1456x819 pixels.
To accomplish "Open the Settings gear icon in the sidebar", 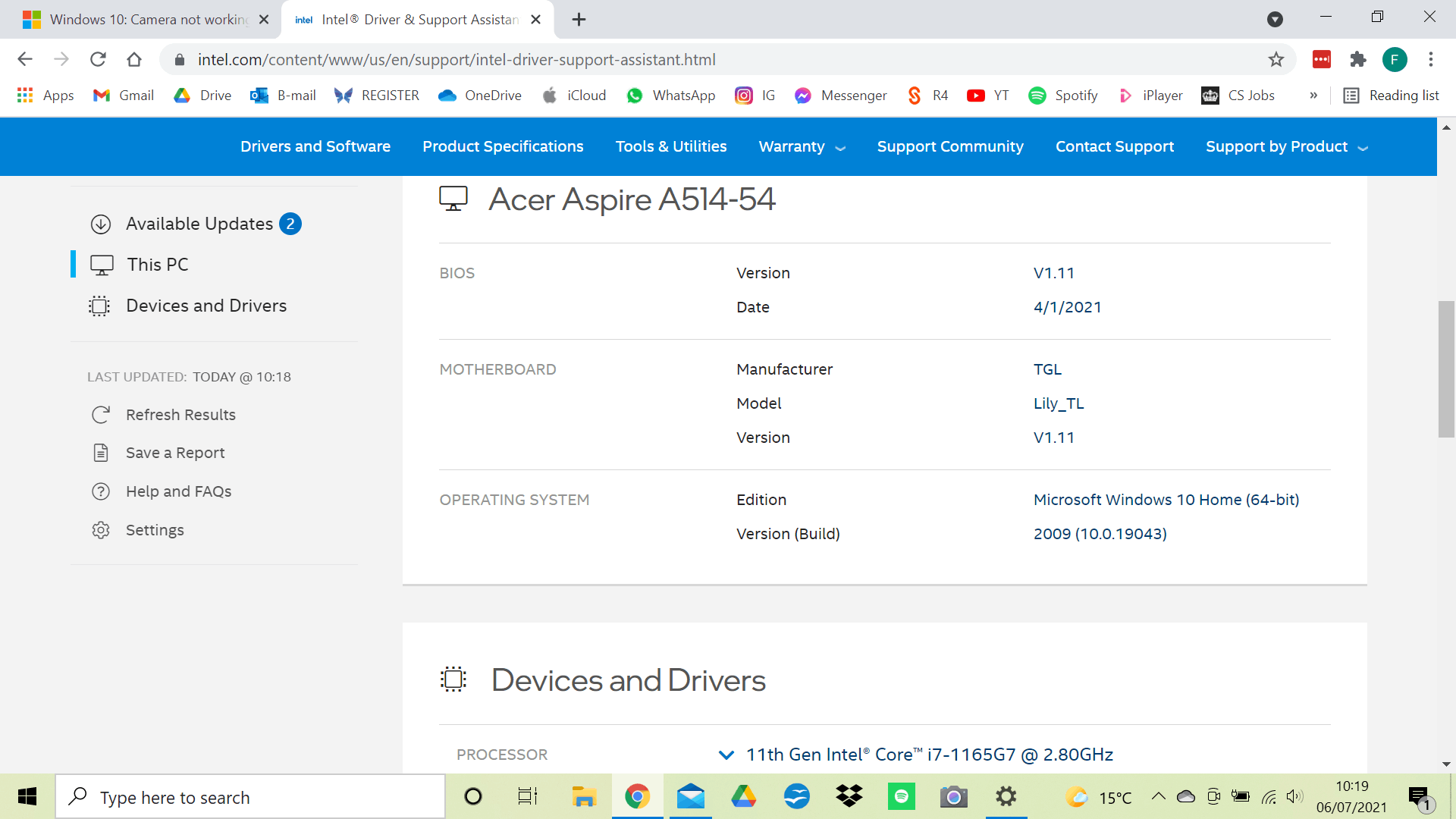I will (101, 530).
